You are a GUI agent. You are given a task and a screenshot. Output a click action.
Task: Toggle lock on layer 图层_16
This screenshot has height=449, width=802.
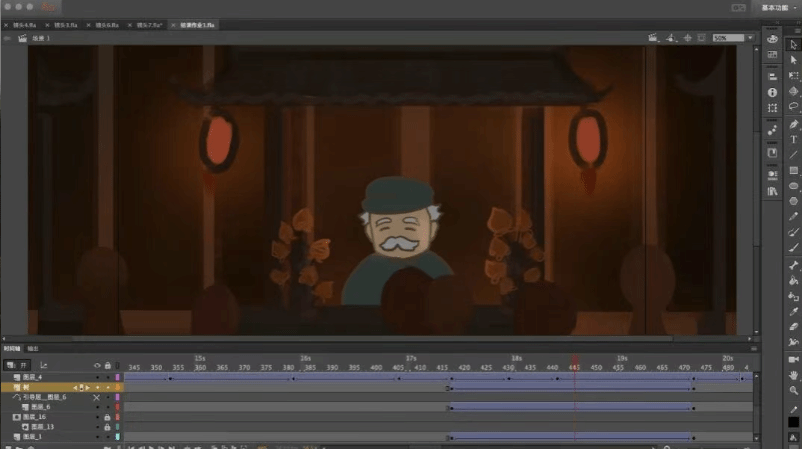pyautogui.click(x=107, y=417)
